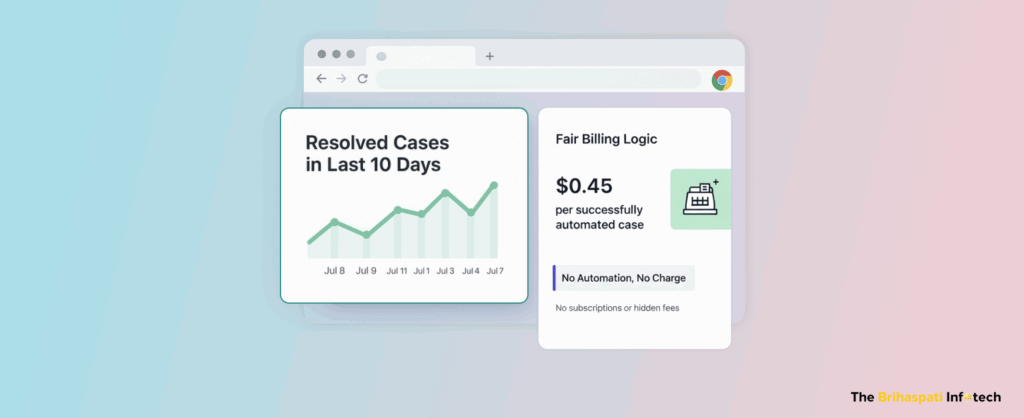Click the $0.45 price value
Image resolution: width=1024 pixels, height=418 pixels.
click(x=584, y=186)
